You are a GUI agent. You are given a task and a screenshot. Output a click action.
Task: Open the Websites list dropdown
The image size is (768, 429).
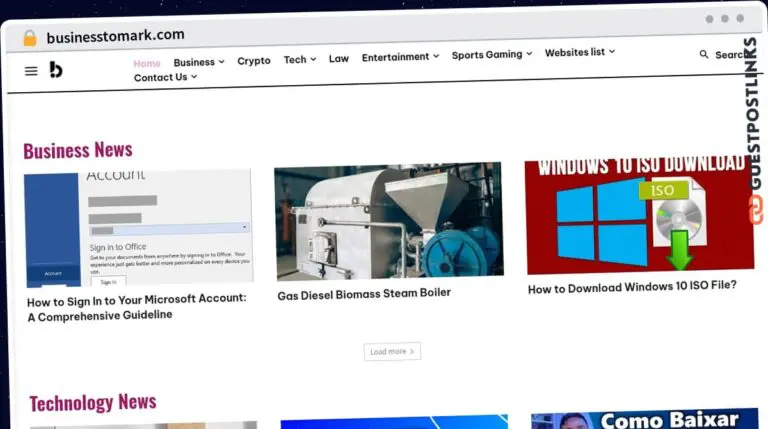(579, 52)
